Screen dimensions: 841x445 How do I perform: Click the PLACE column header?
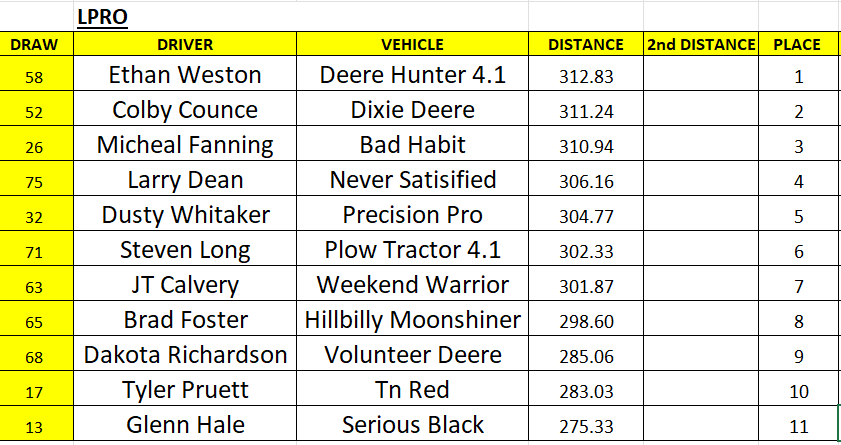pyautogui.click(x=797, y=44)
